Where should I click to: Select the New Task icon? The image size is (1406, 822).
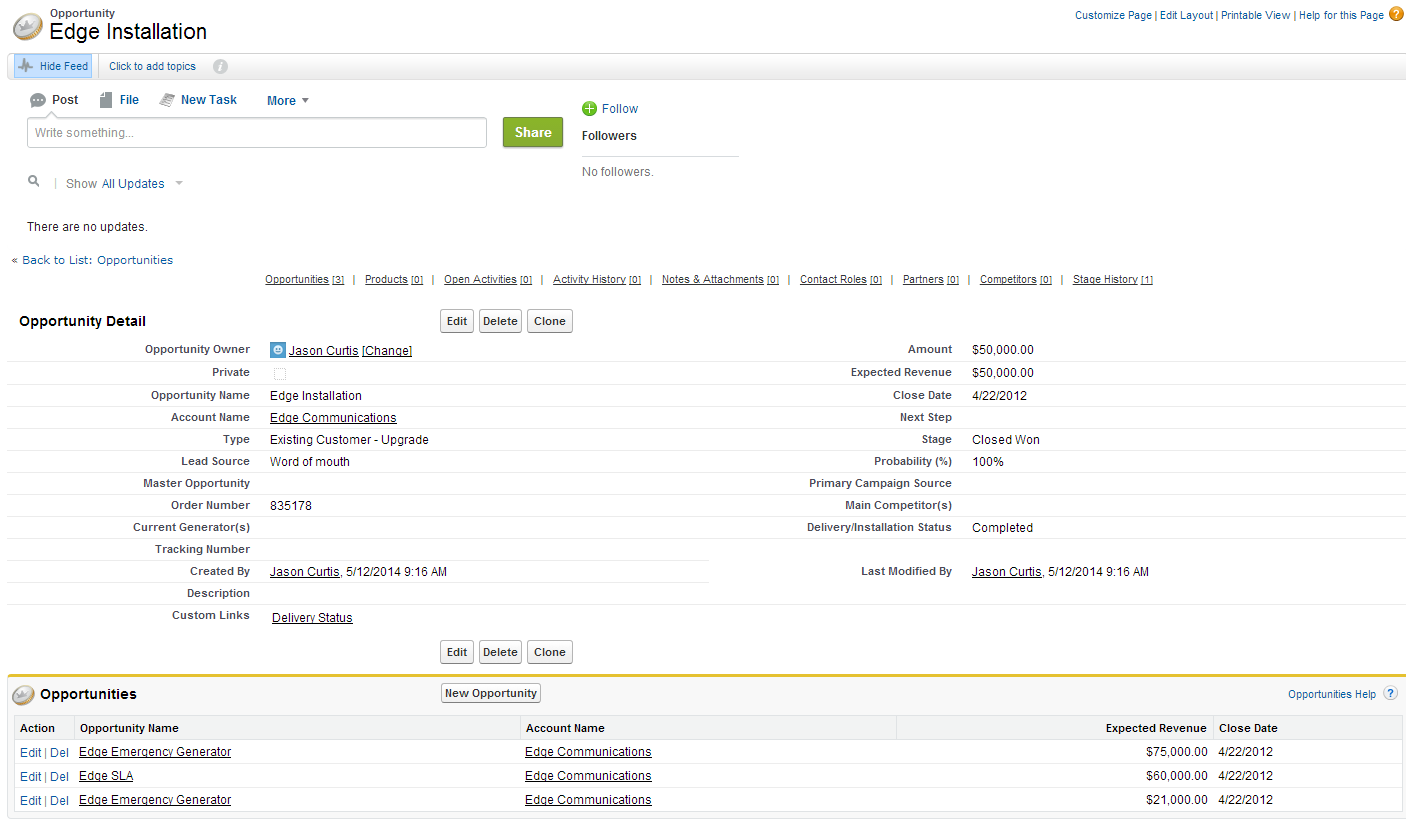pyautogui.click(x=166, y=100)
